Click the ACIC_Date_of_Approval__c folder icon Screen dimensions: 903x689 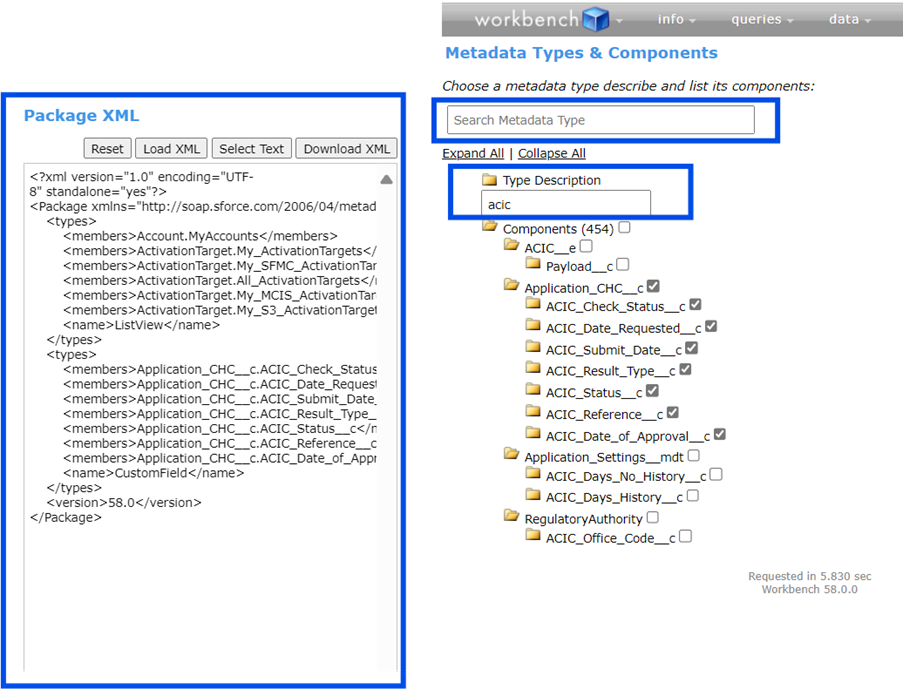pos(533,434)
